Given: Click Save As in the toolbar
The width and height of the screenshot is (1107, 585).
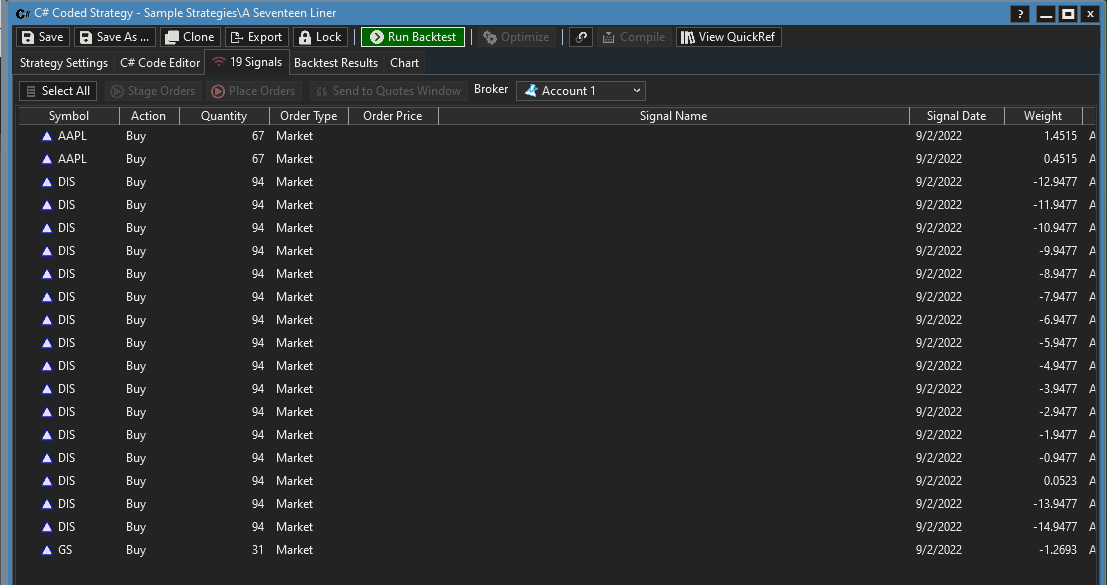Looking at the screenshot, I should click(114, 37).
